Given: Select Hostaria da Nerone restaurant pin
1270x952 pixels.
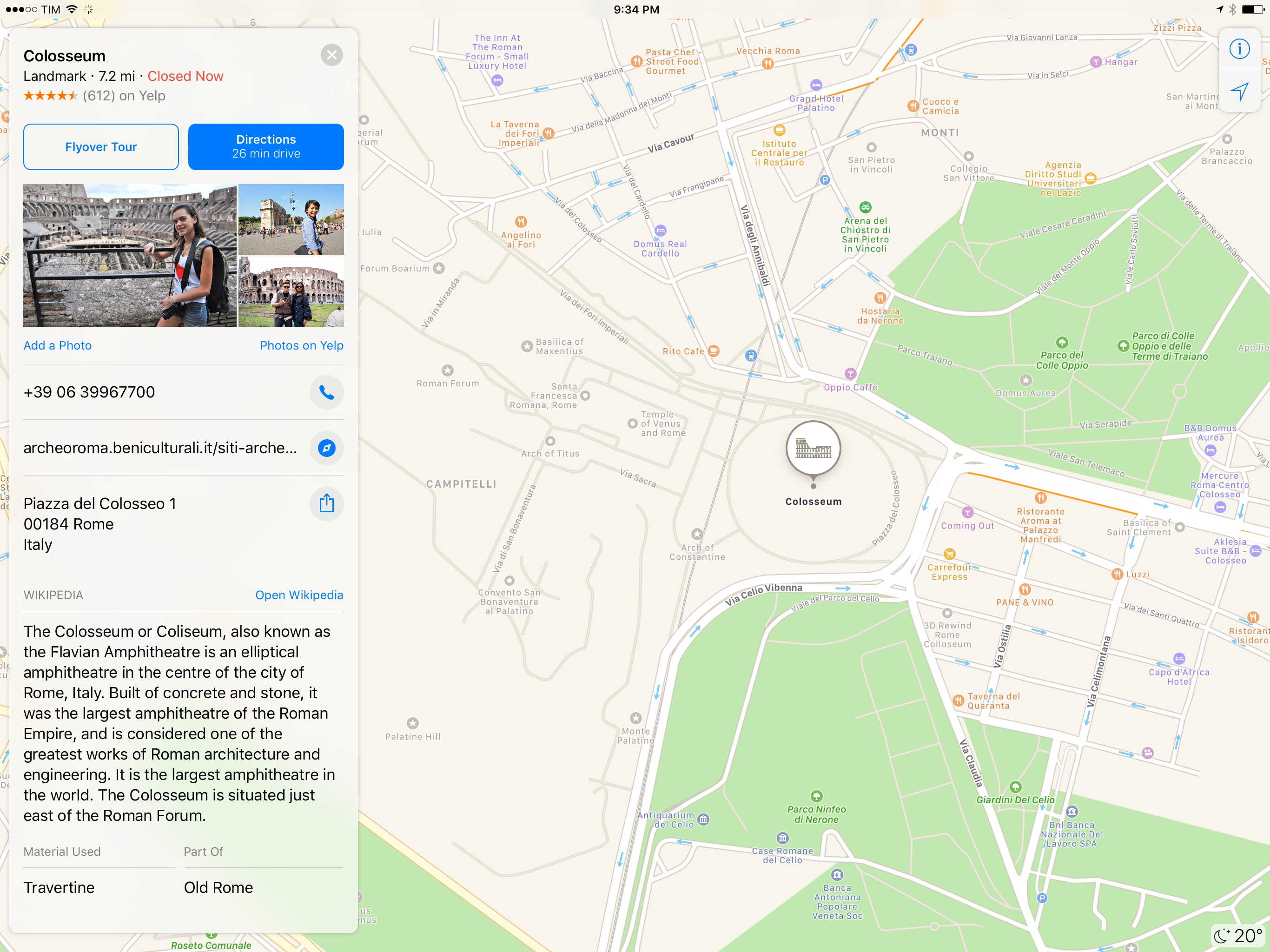Looking at the screenshot, I should click(x=880, y=298).
